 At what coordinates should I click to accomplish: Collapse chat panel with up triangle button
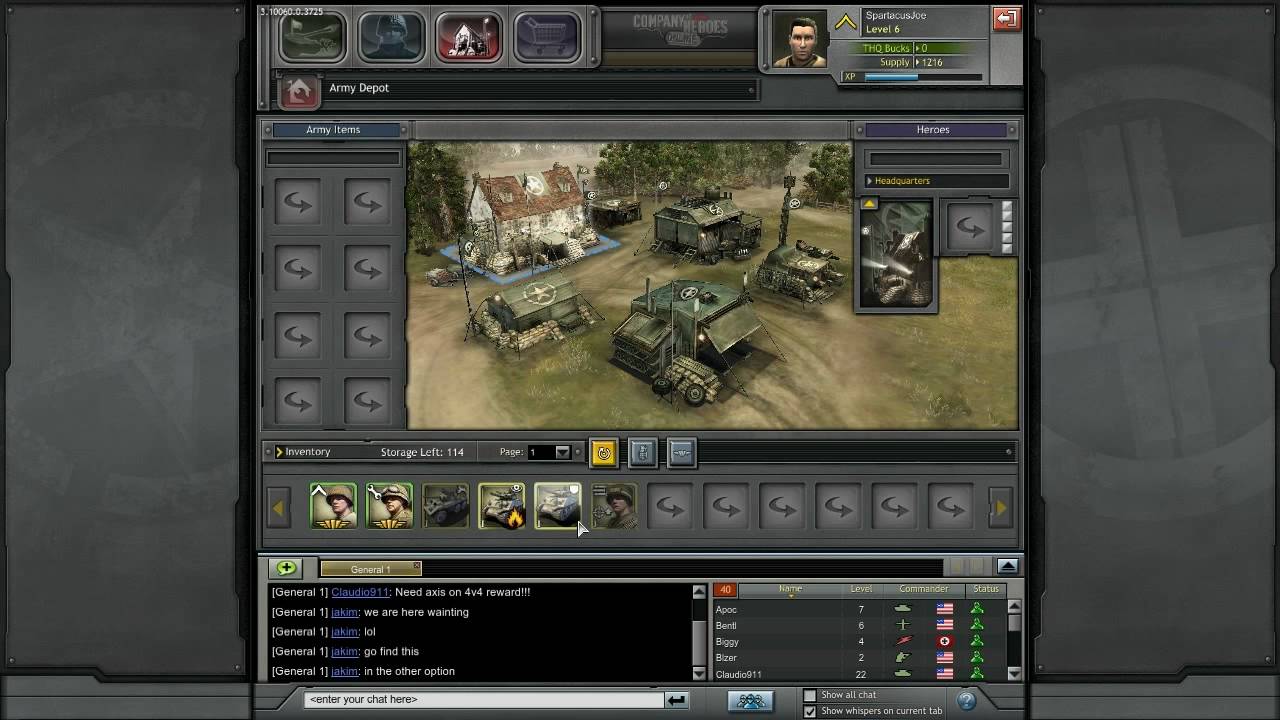[x=1007, y=567]
